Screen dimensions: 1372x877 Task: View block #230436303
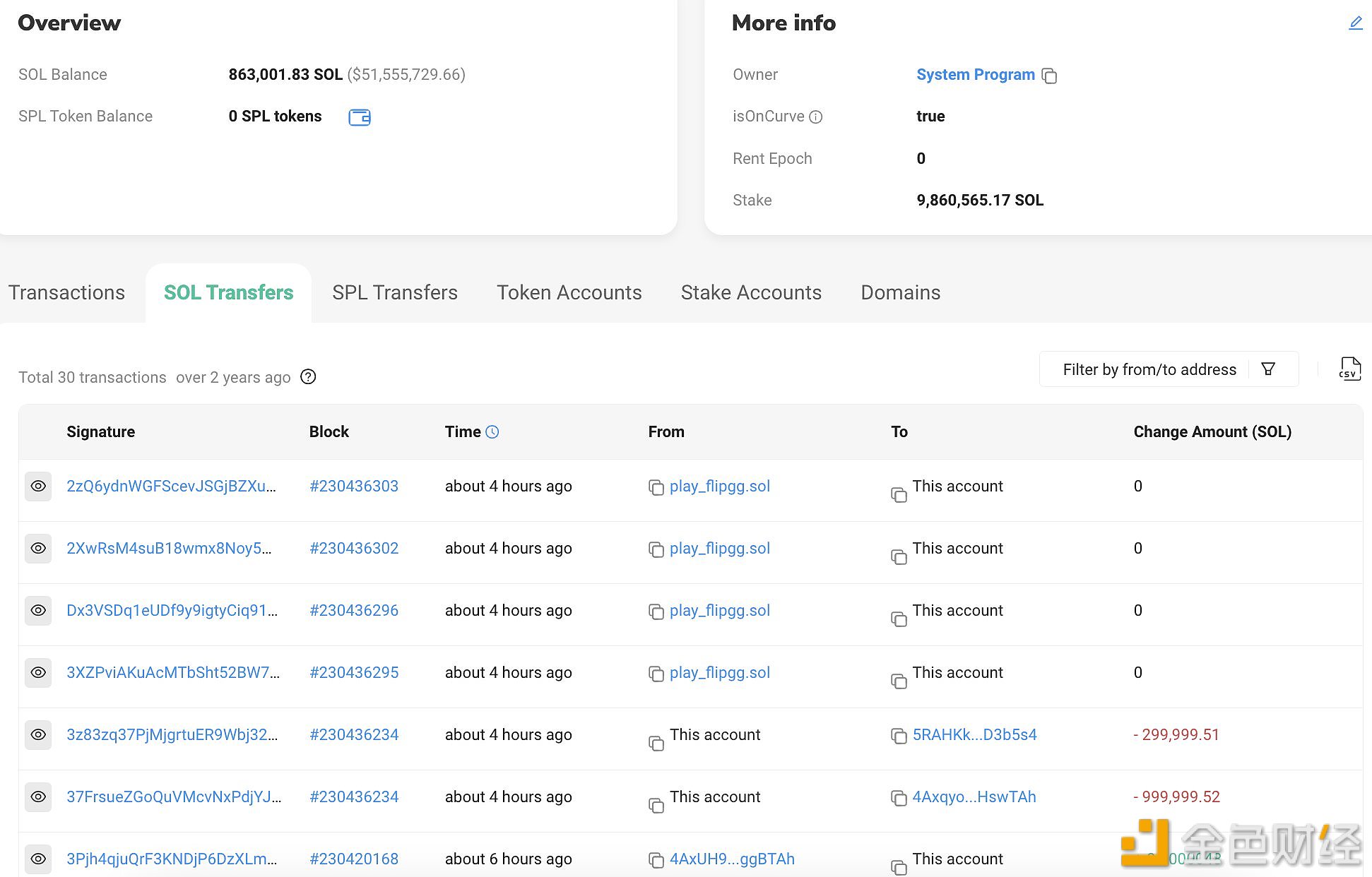tap(354, 487)
